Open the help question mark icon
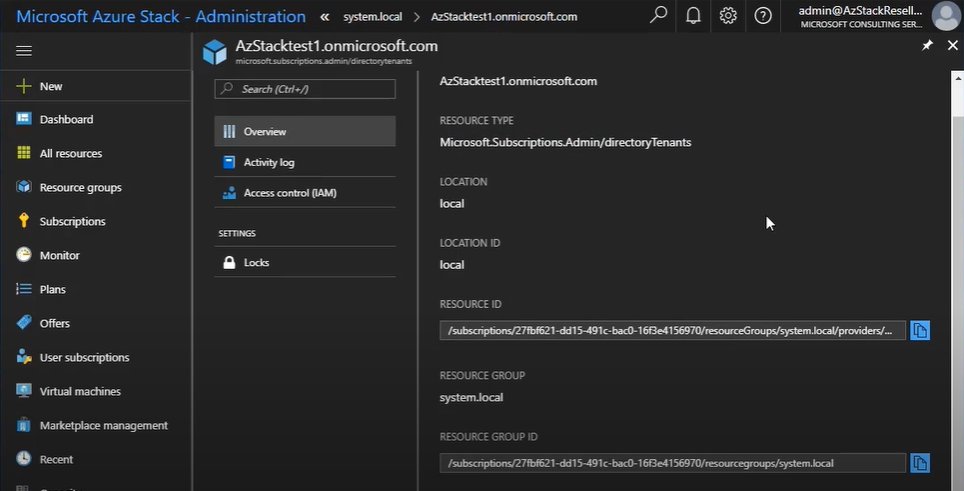The height and width of the screenshot is (491, 964). [763, 15]
